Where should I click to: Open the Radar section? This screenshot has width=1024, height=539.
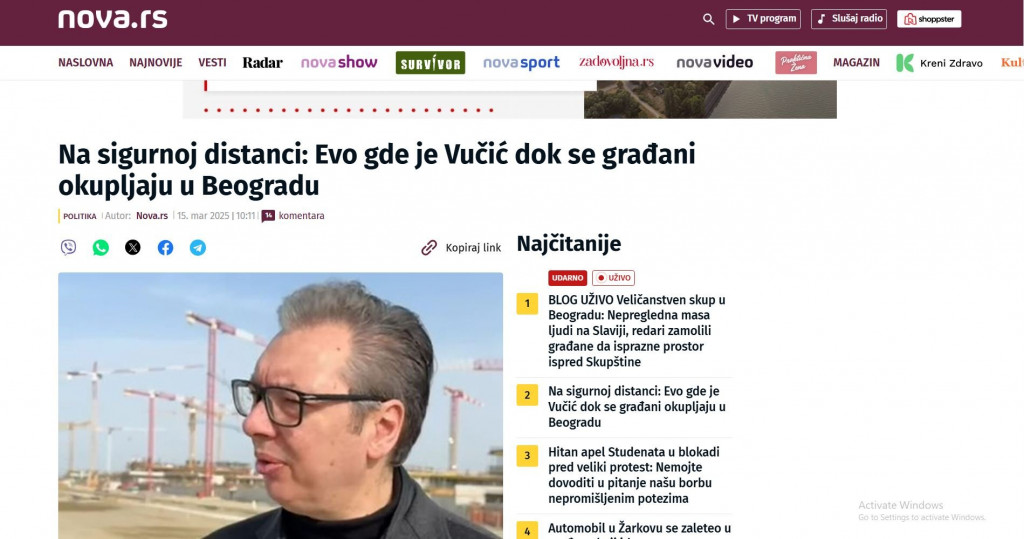click(263, 63)
